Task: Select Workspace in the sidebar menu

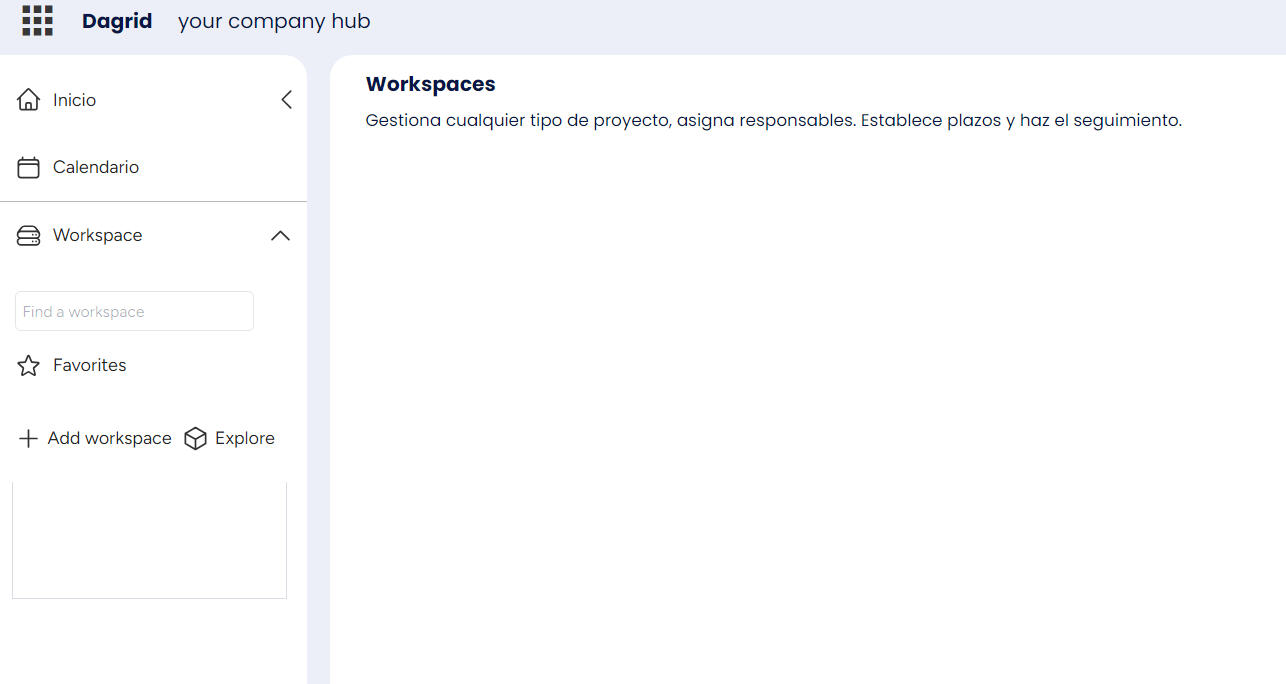Action: click(x=97, y=235)
